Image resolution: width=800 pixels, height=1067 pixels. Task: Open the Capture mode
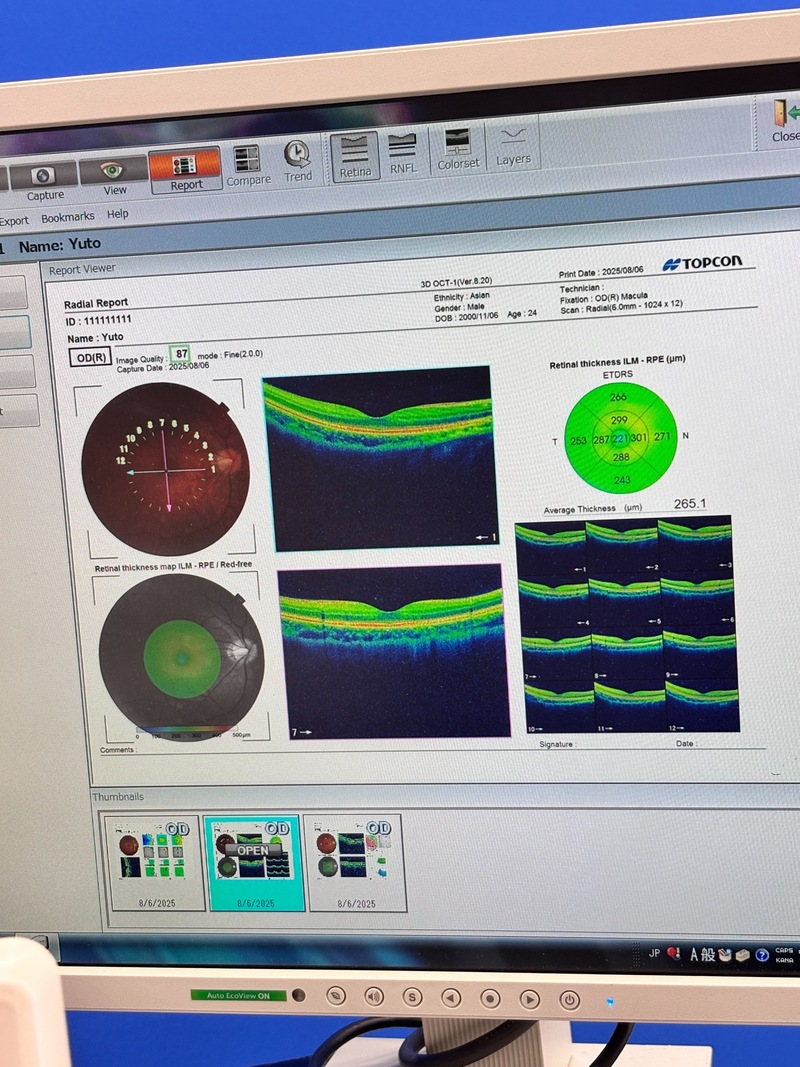[x=44, y=180]
